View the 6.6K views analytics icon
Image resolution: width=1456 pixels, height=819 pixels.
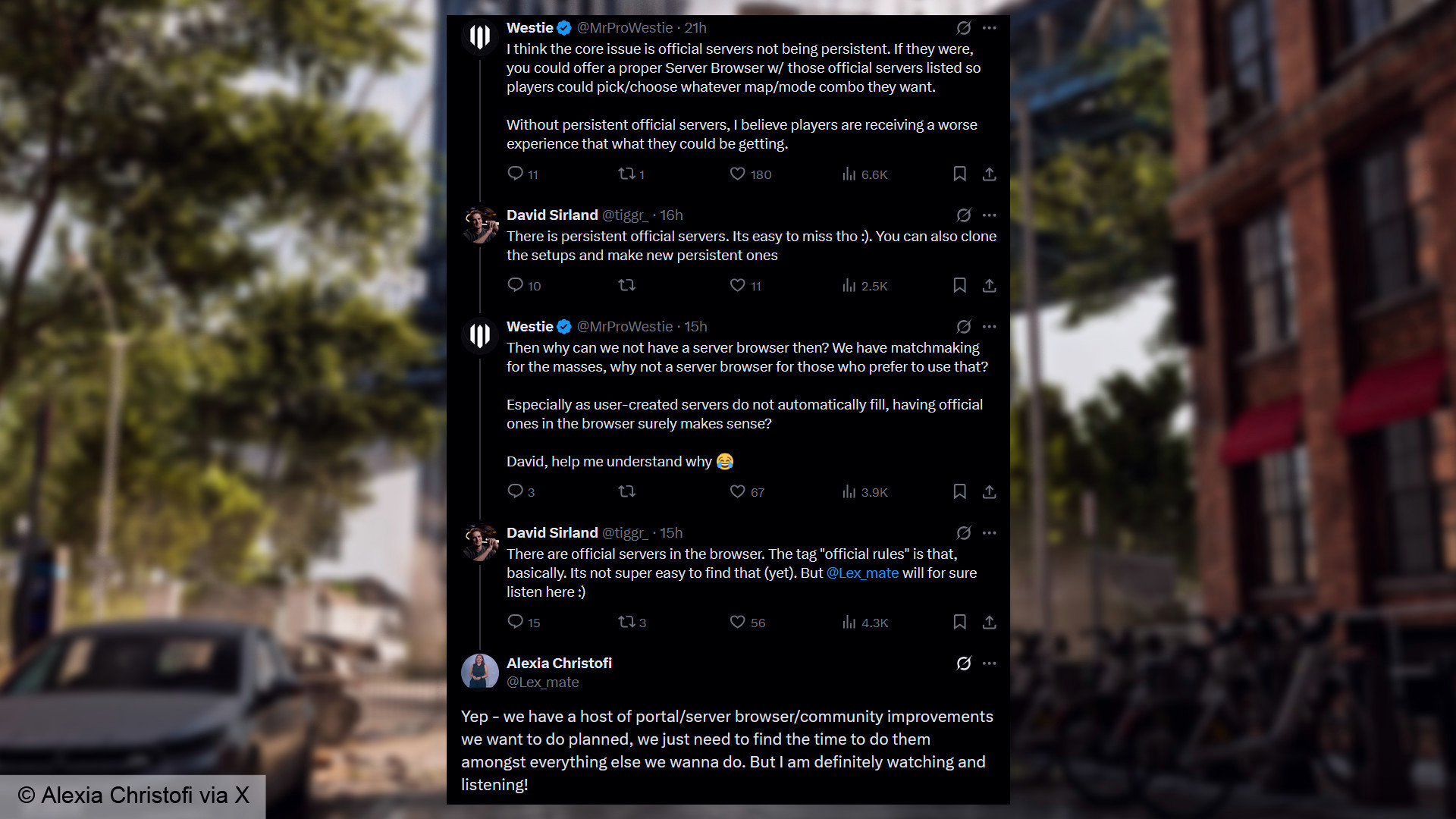(849, 174)
